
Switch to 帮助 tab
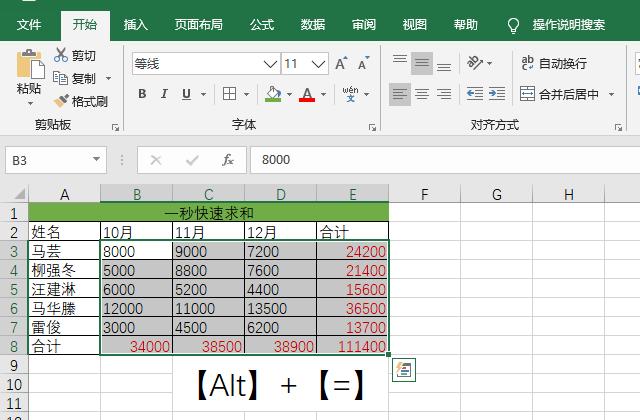[466, 25]
